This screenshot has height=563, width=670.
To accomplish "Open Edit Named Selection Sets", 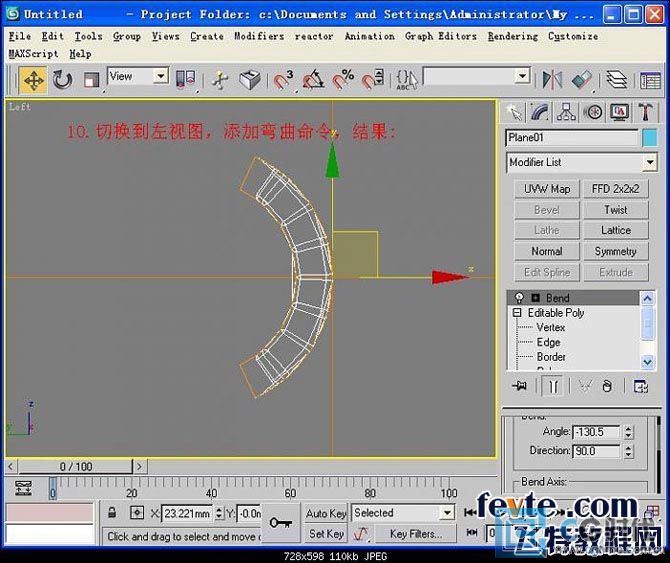I will [x=406, y=80].
